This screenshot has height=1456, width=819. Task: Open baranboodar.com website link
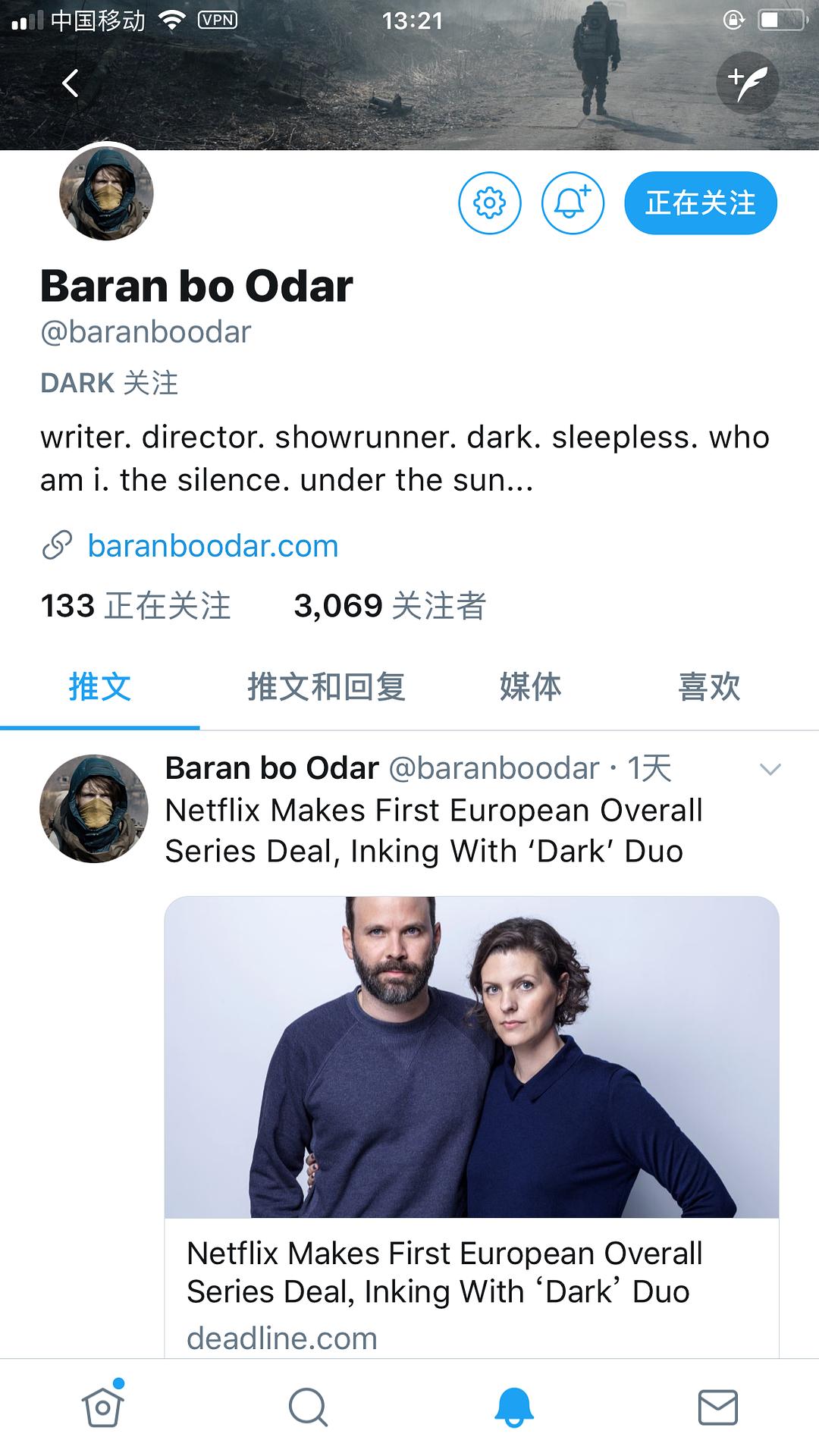pyautogui.click(x=213, y=546)
